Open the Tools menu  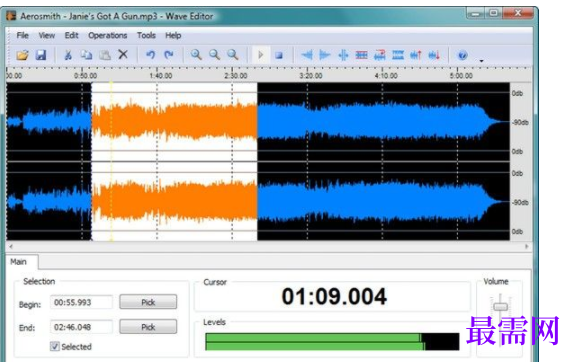[x=146, y=35]
